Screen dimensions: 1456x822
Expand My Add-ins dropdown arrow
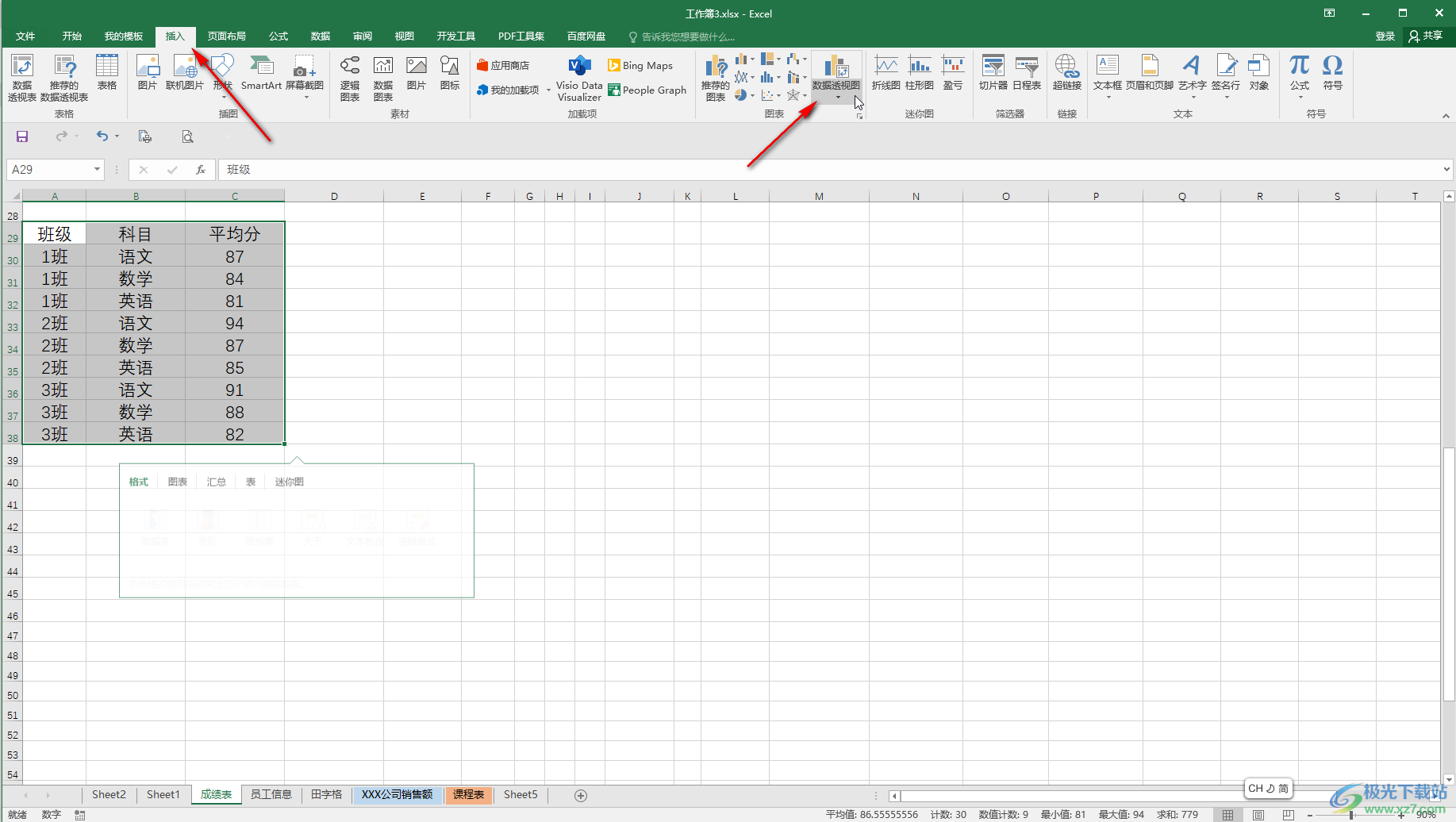tap(548, 90)
